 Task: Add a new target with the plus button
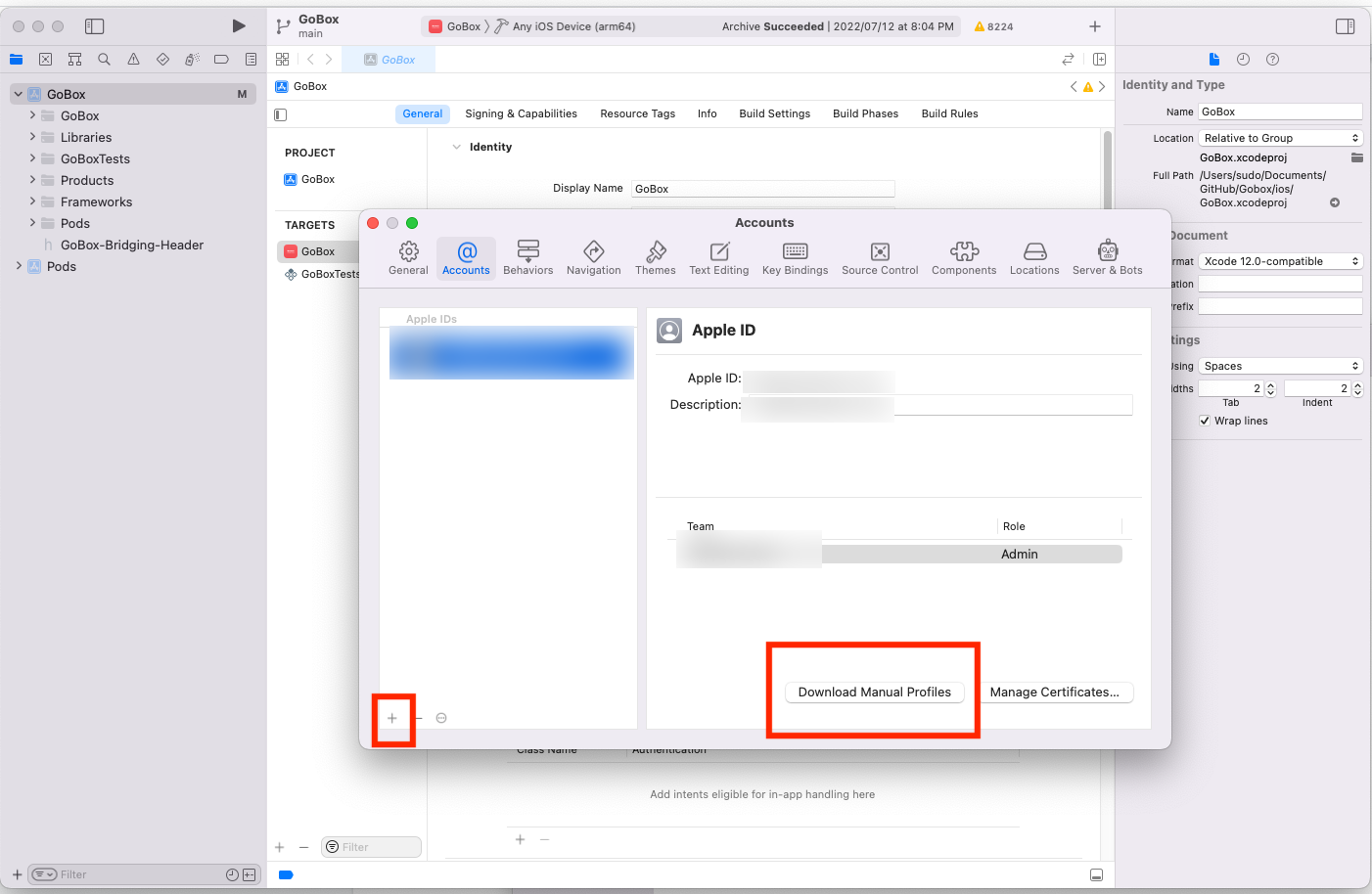pos(280,847)
